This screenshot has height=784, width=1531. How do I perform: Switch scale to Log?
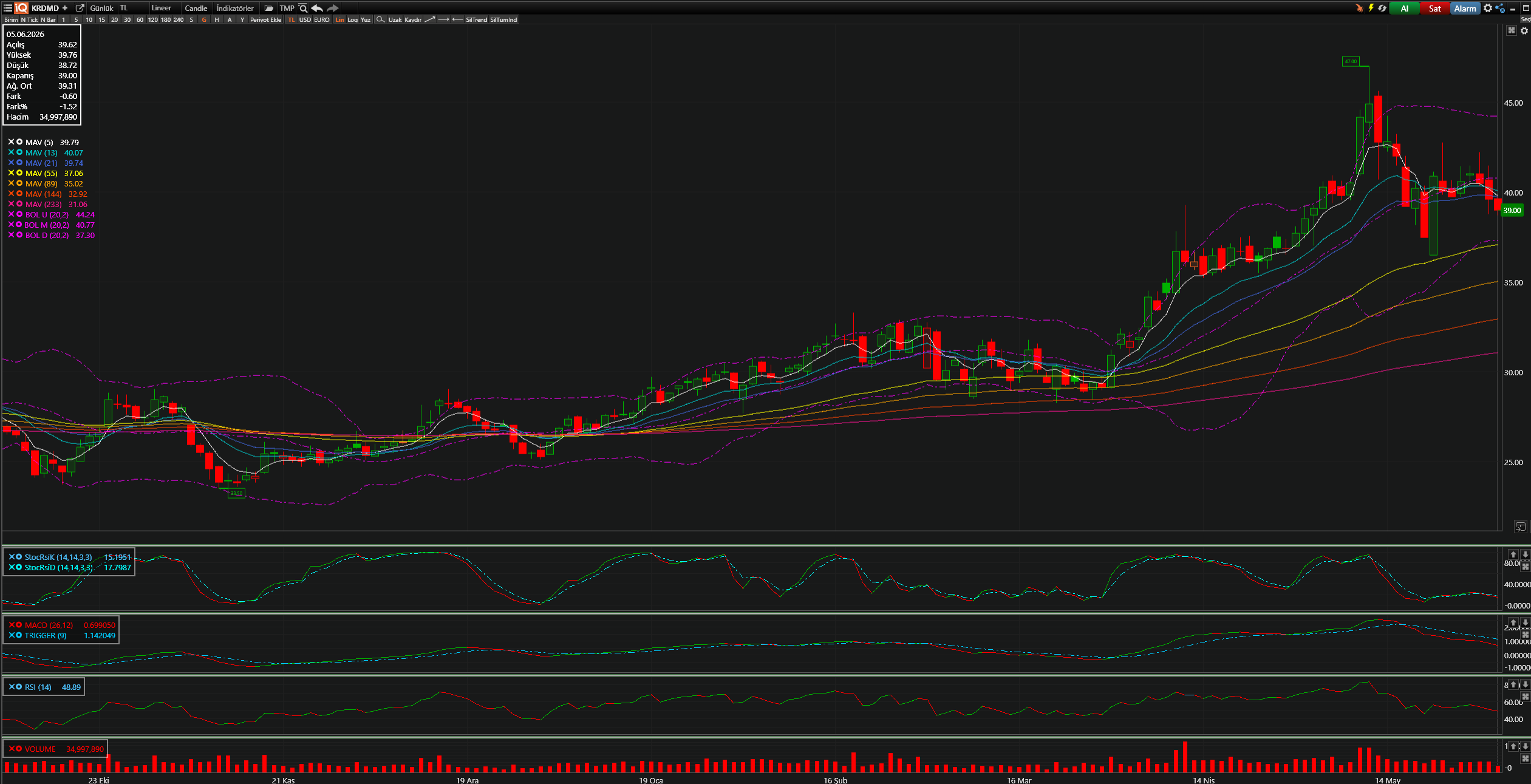tap(353, 19)
